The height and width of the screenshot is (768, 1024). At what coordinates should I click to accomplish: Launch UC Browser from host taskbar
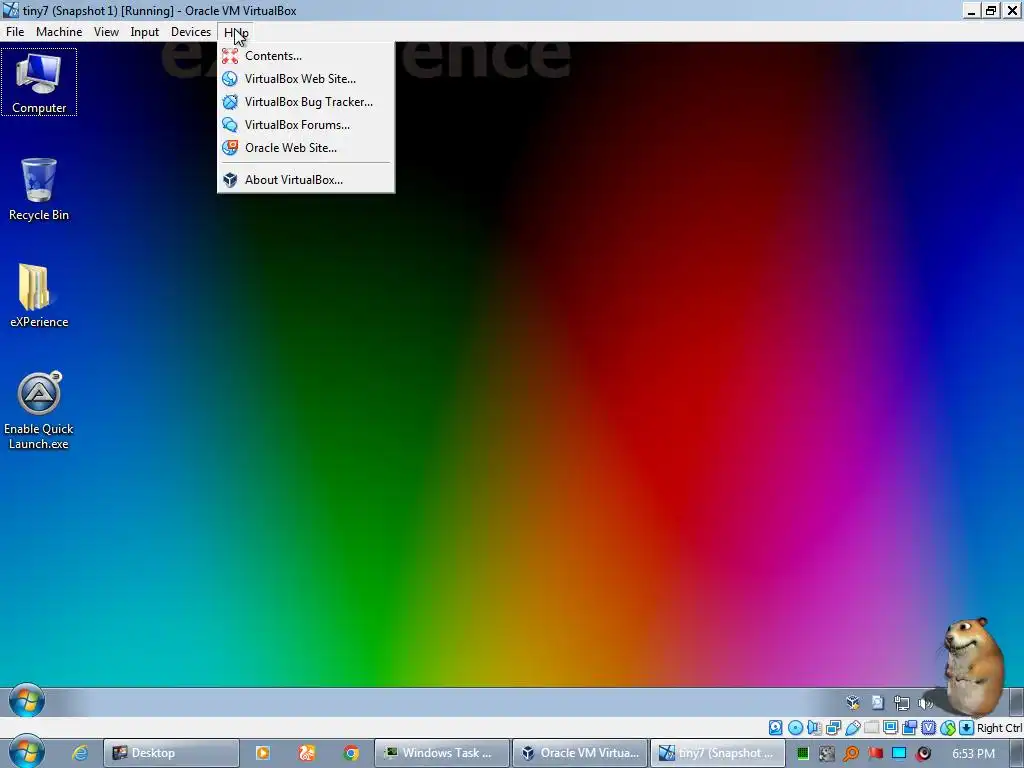pyautogui.click(x=307, y=753)
